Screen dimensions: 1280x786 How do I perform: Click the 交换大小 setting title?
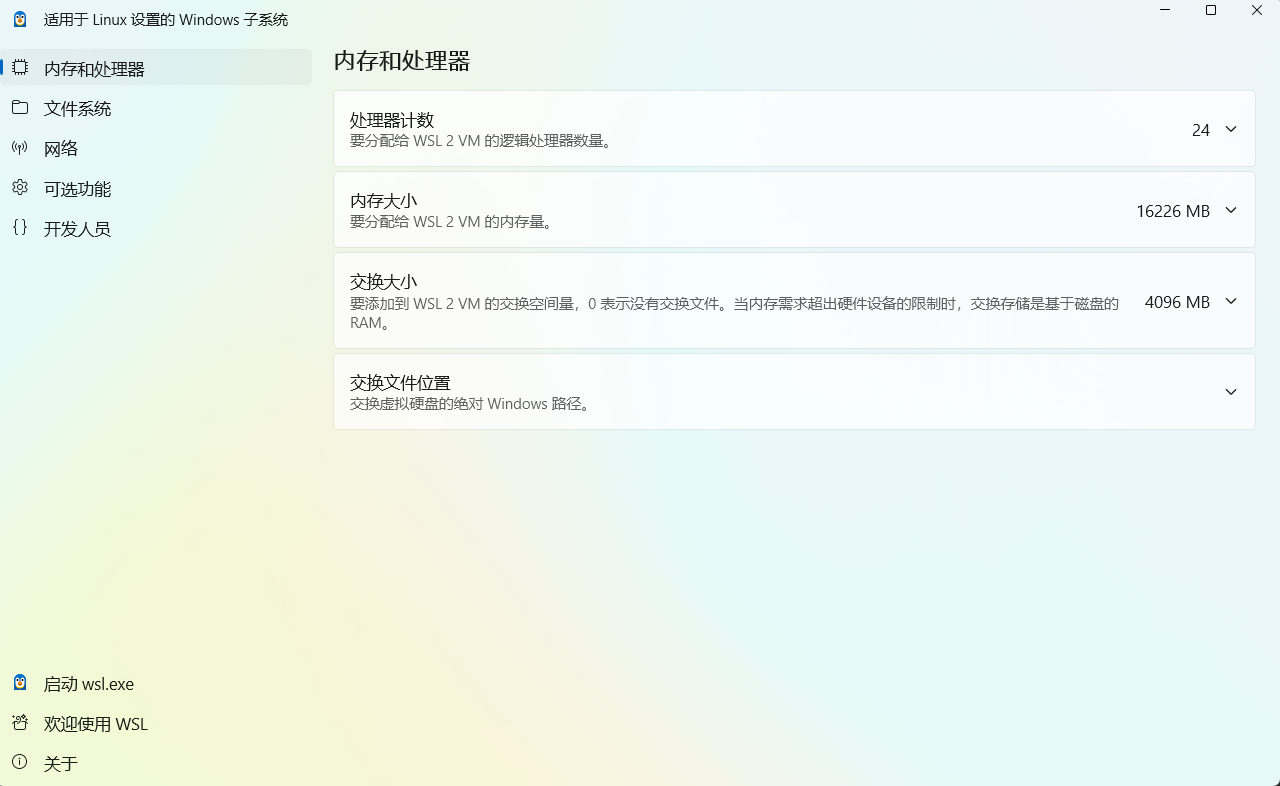tap(383, 282)
